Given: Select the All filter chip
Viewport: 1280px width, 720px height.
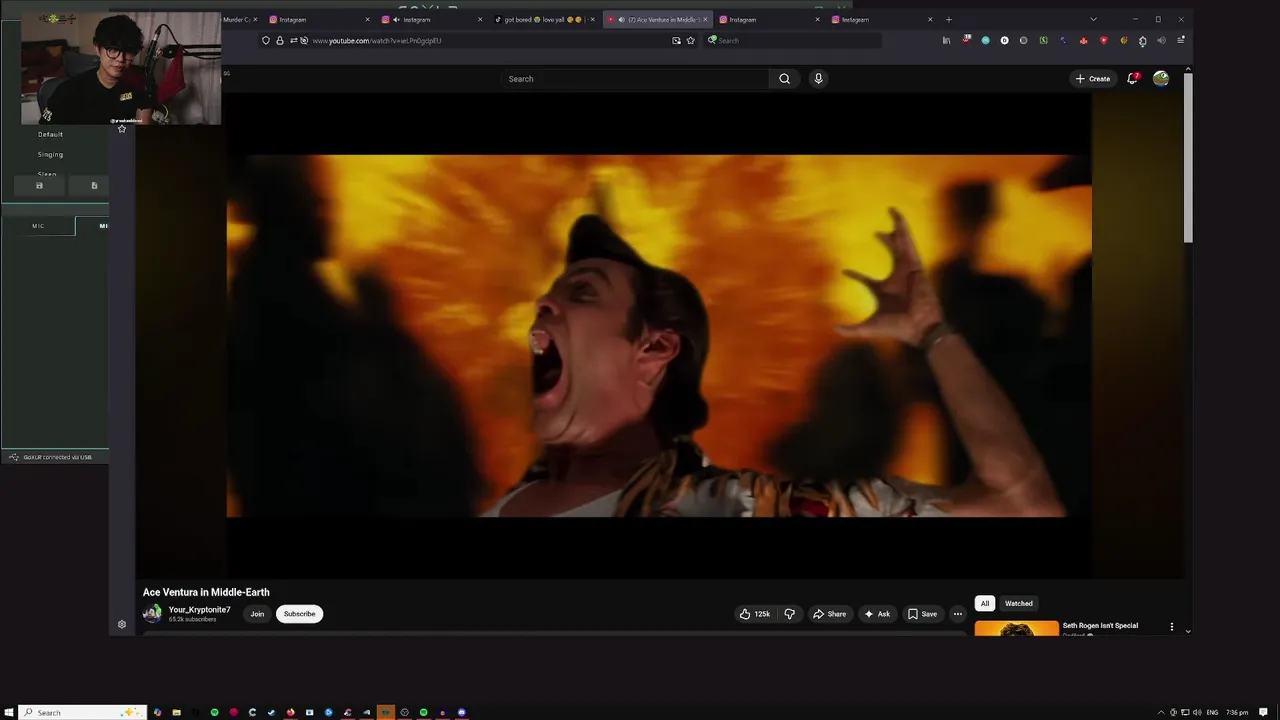Looking at the screenshot, I should pyautogui.click(x=985, y=603).
